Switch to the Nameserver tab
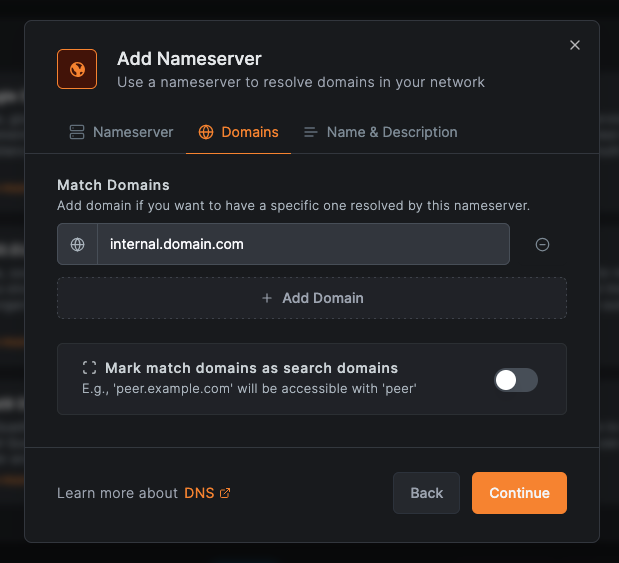 coord(121,132)
